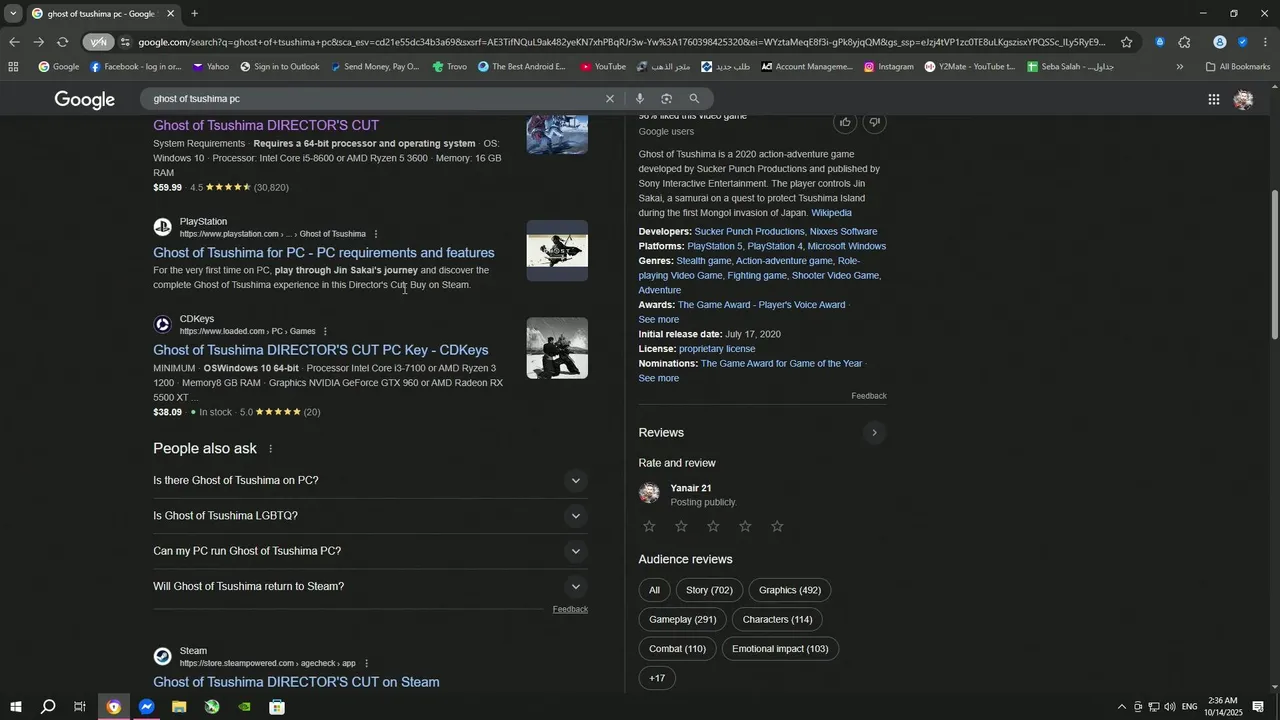Click See more under Nominations
This screenshot has width=1280, height=720.
(659, 379)
